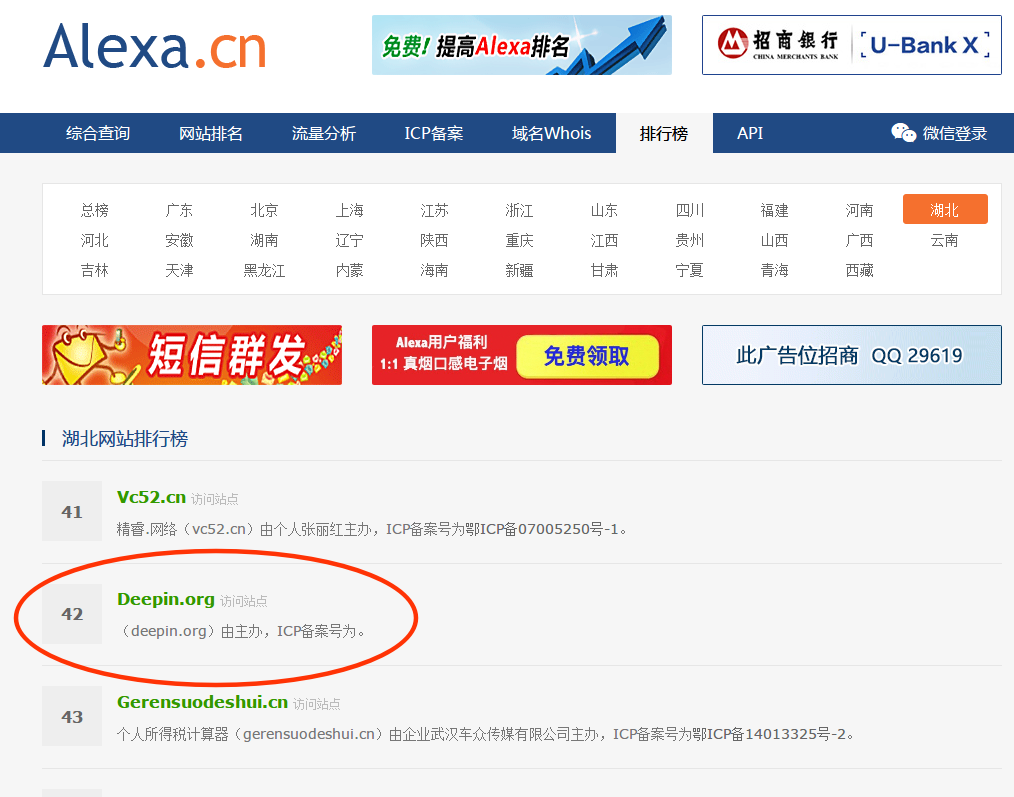
Task: Open the 流量分析 nav tab
Action: tap(323, 133)
